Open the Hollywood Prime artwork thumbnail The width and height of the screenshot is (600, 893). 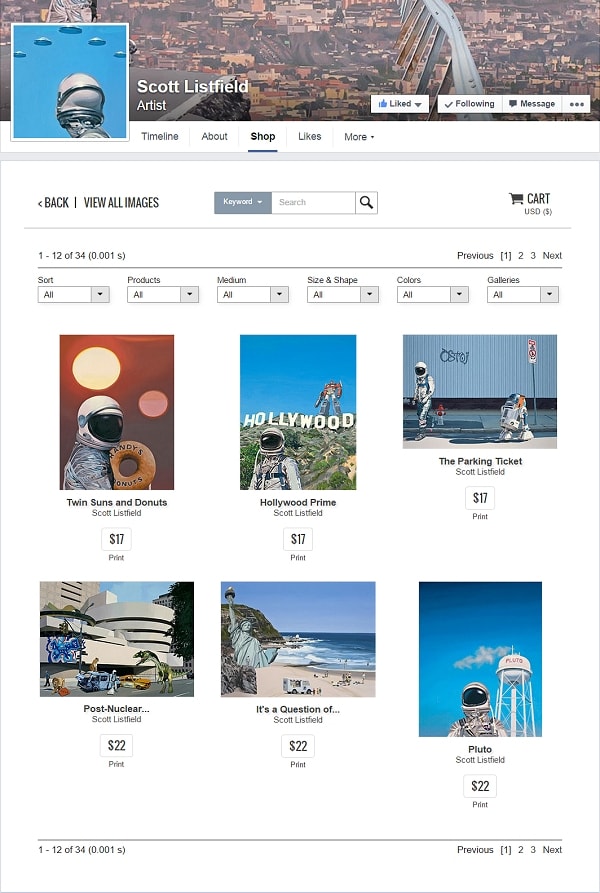coord(298,412)
